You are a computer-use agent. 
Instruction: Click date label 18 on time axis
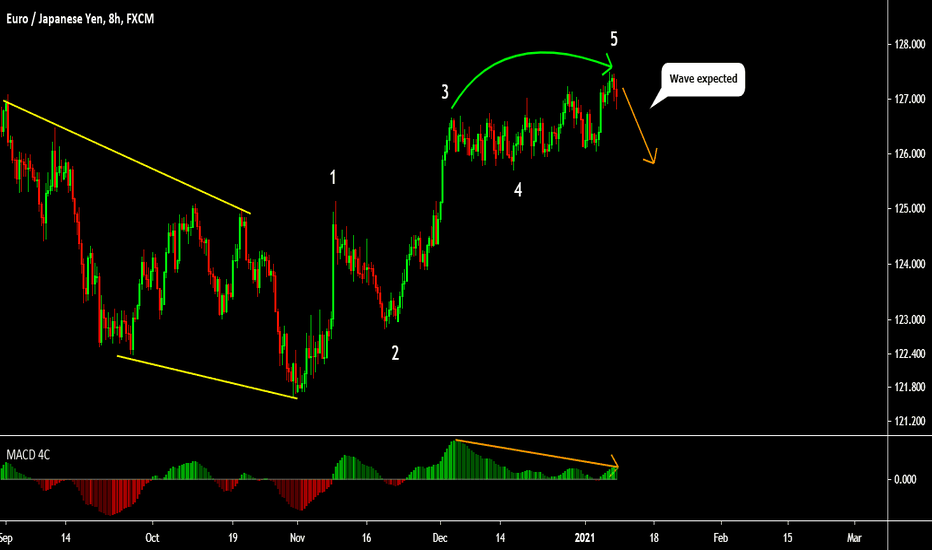tap(654, 538)
